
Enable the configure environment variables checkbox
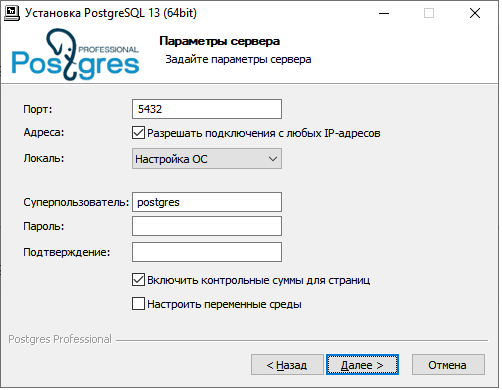pyautogui.click(x=138, y=304)
